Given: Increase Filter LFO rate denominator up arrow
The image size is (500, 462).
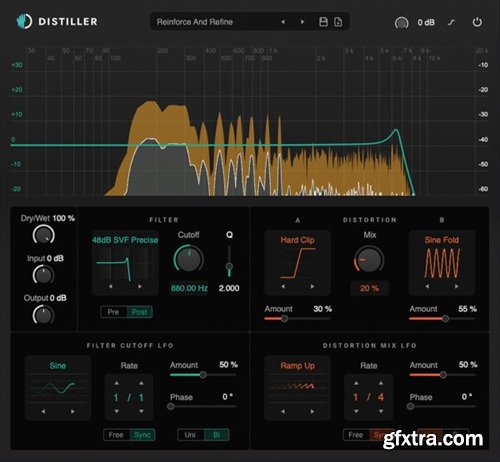Looking at the screenshot, I should tap(141, 383).
